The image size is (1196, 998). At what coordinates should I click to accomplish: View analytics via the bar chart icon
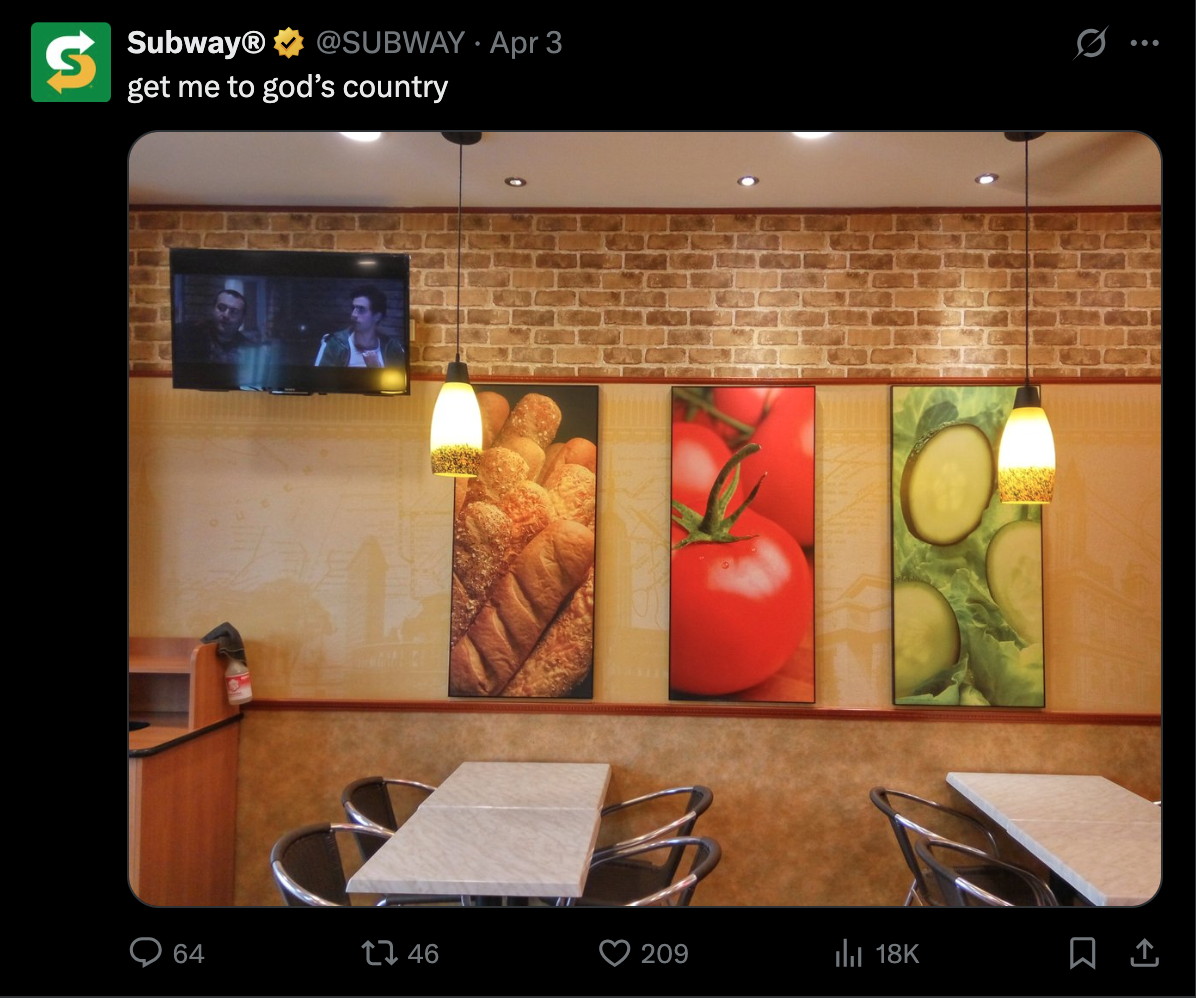point(848,953)
